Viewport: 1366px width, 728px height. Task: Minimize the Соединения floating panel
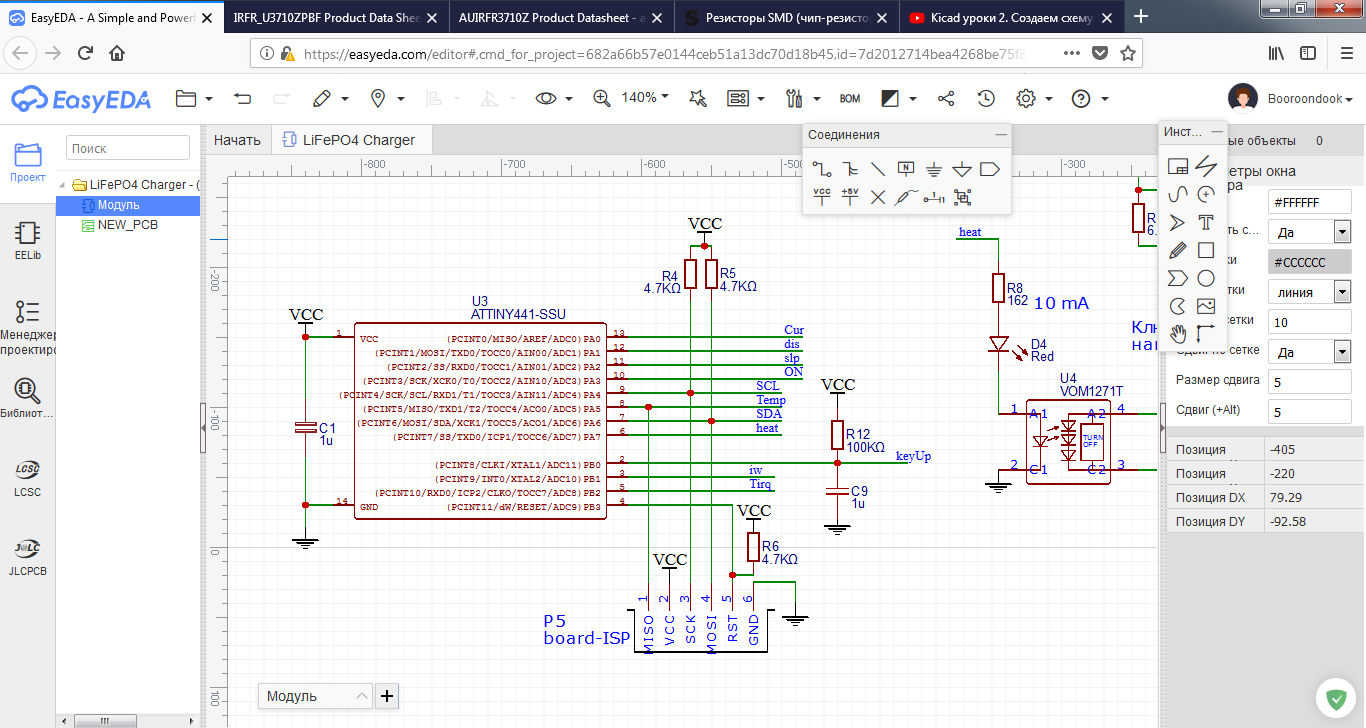(x=1000, y=134)
